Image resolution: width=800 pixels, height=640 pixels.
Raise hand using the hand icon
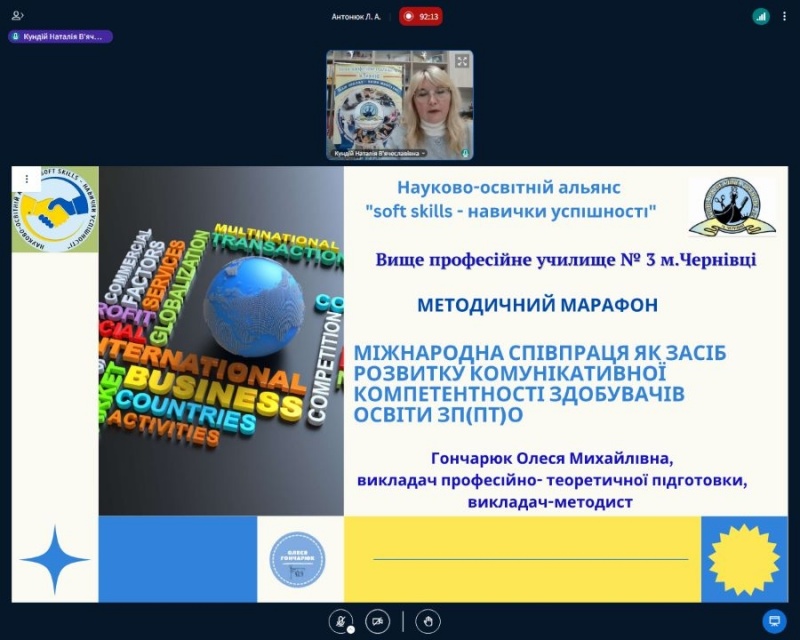428,621
